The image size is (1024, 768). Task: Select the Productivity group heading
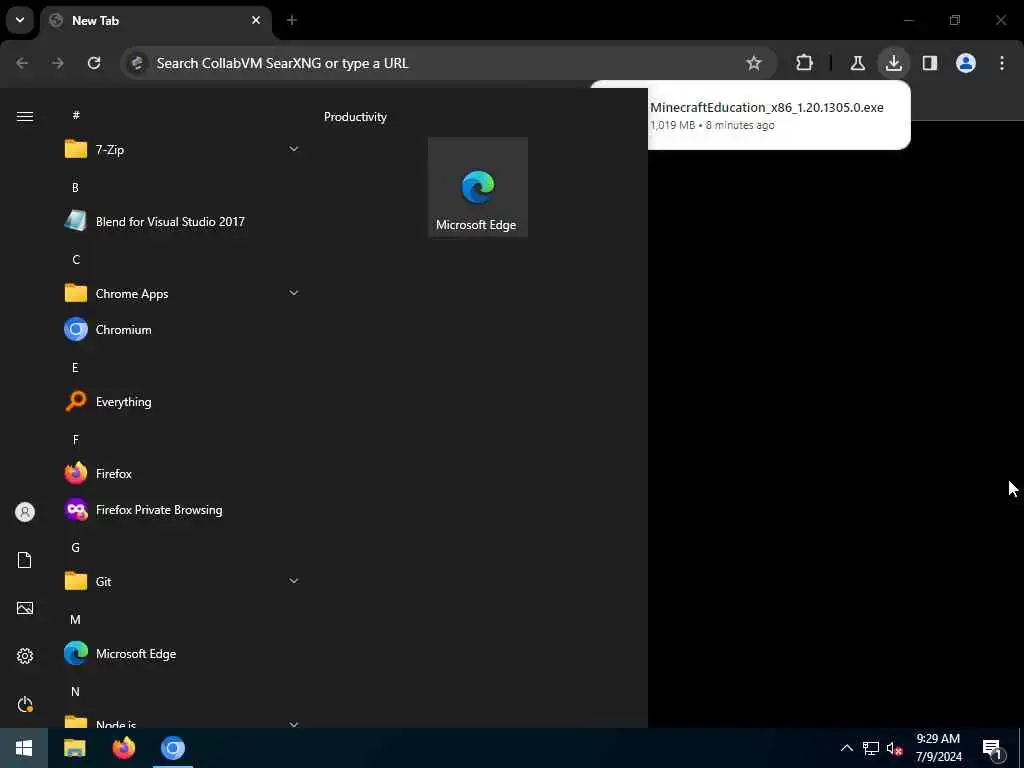point(355,117)
